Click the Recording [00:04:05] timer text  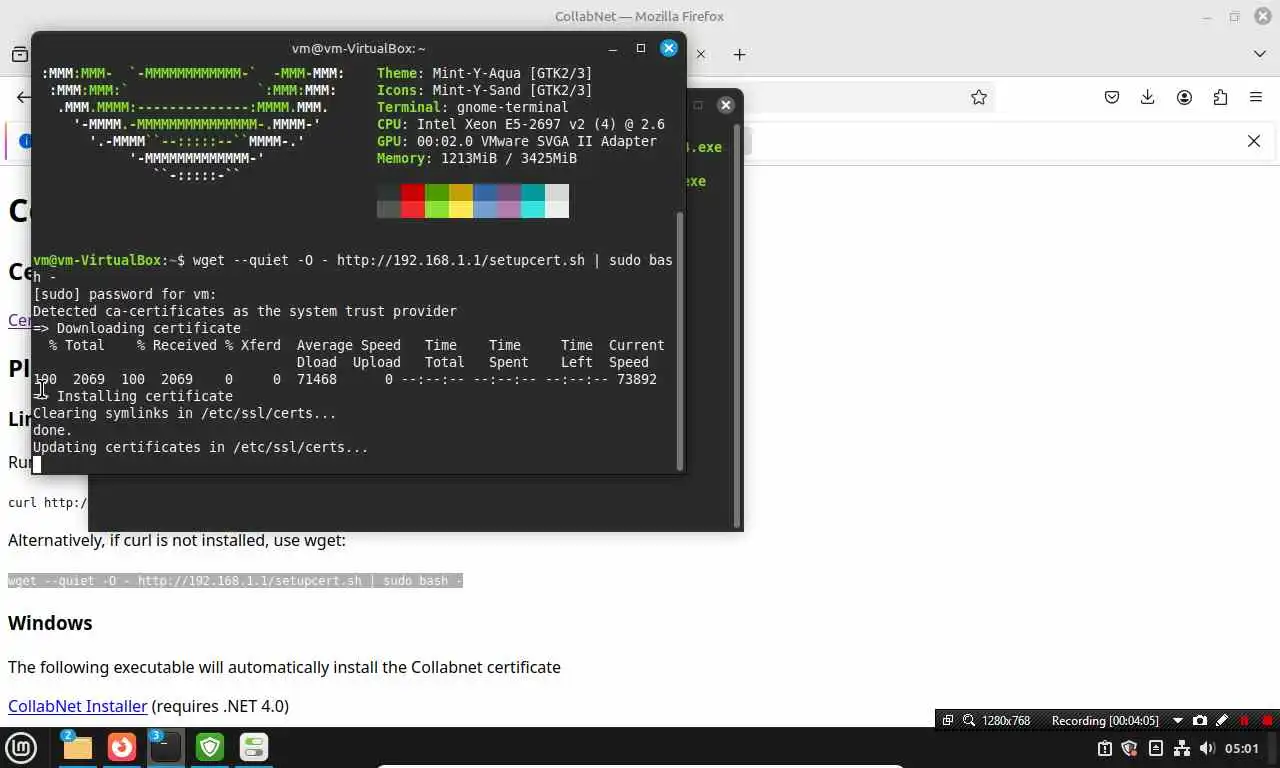[x=1105, y=720]
